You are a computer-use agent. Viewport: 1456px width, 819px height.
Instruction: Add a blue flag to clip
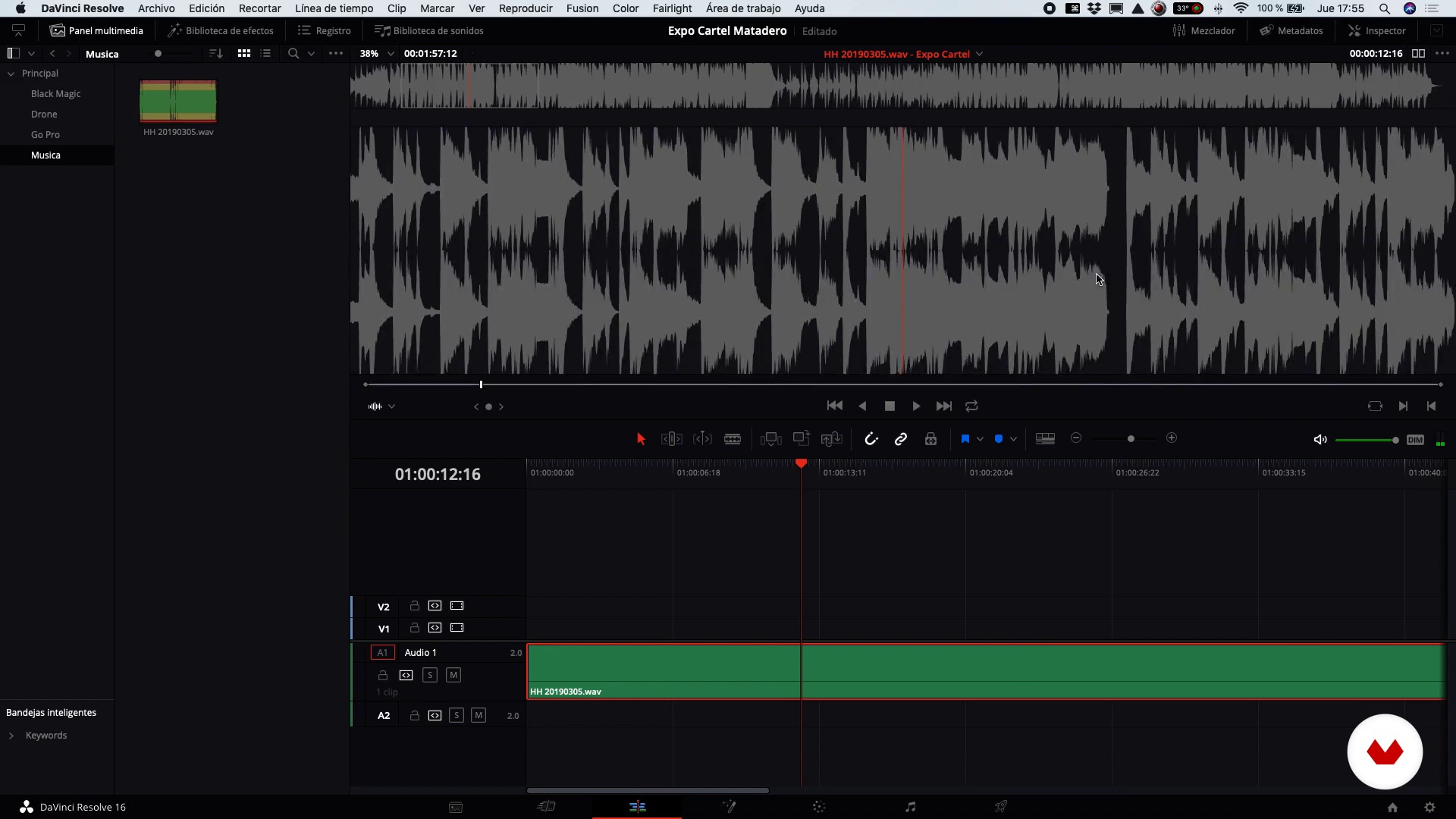pyautogui.click(x=965, y=439)
